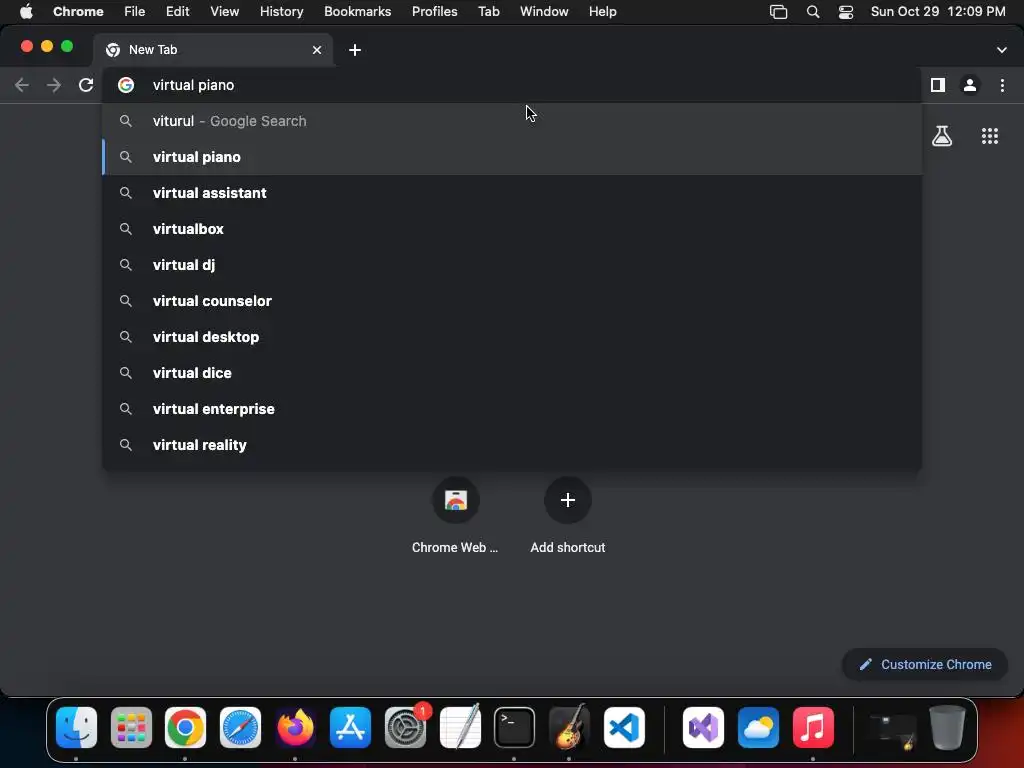Choose the 'virtual reality' suggestion
Viewport: 1024px width, 768px height.
[x=512, y=444]
